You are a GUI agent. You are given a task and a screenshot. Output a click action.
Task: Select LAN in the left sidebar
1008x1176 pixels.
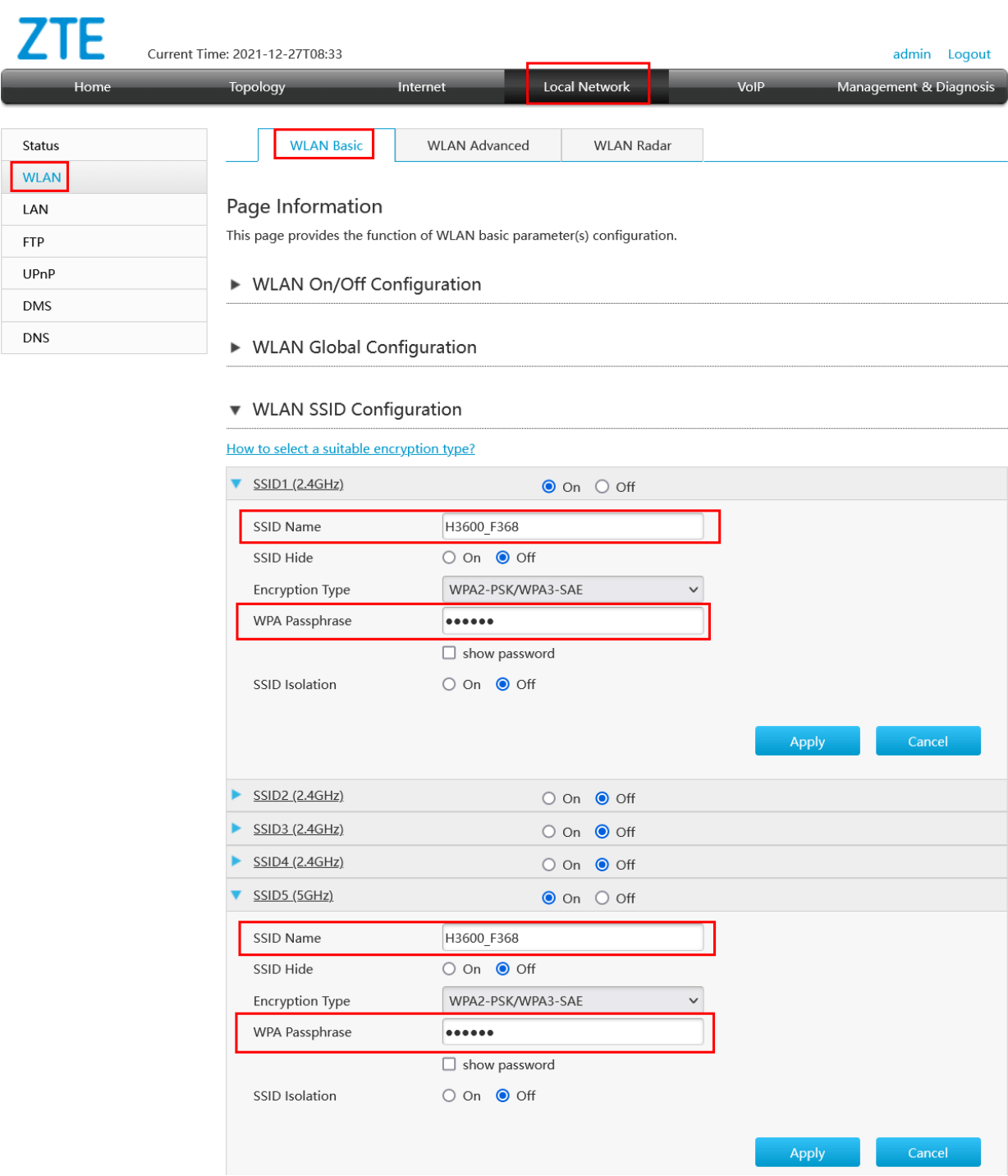(x=35, y=209)
